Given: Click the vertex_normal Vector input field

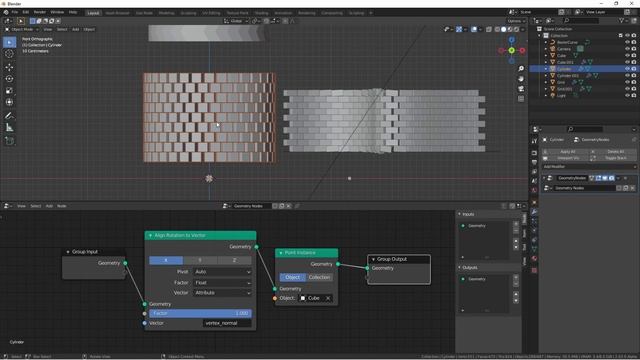Looking at the screenshot, I should [x=227, y=323].
